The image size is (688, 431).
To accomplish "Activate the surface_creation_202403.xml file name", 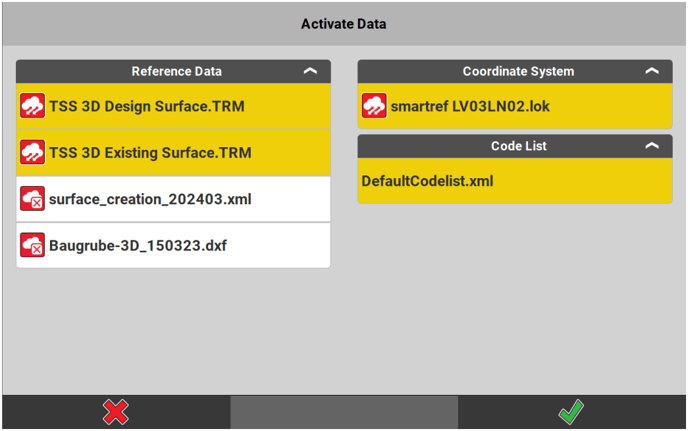I will 150,199.
